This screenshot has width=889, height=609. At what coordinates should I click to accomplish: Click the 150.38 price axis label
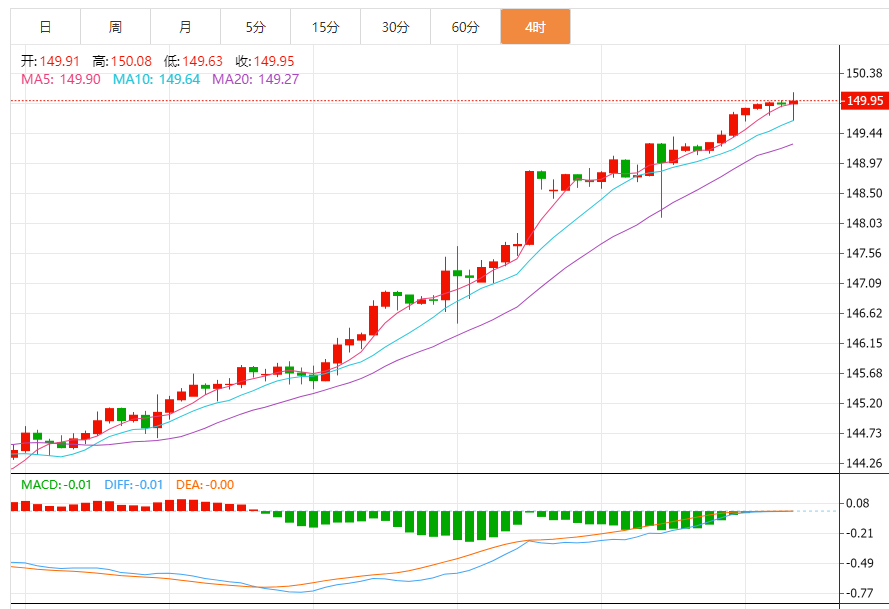click(x=864, y=73)
